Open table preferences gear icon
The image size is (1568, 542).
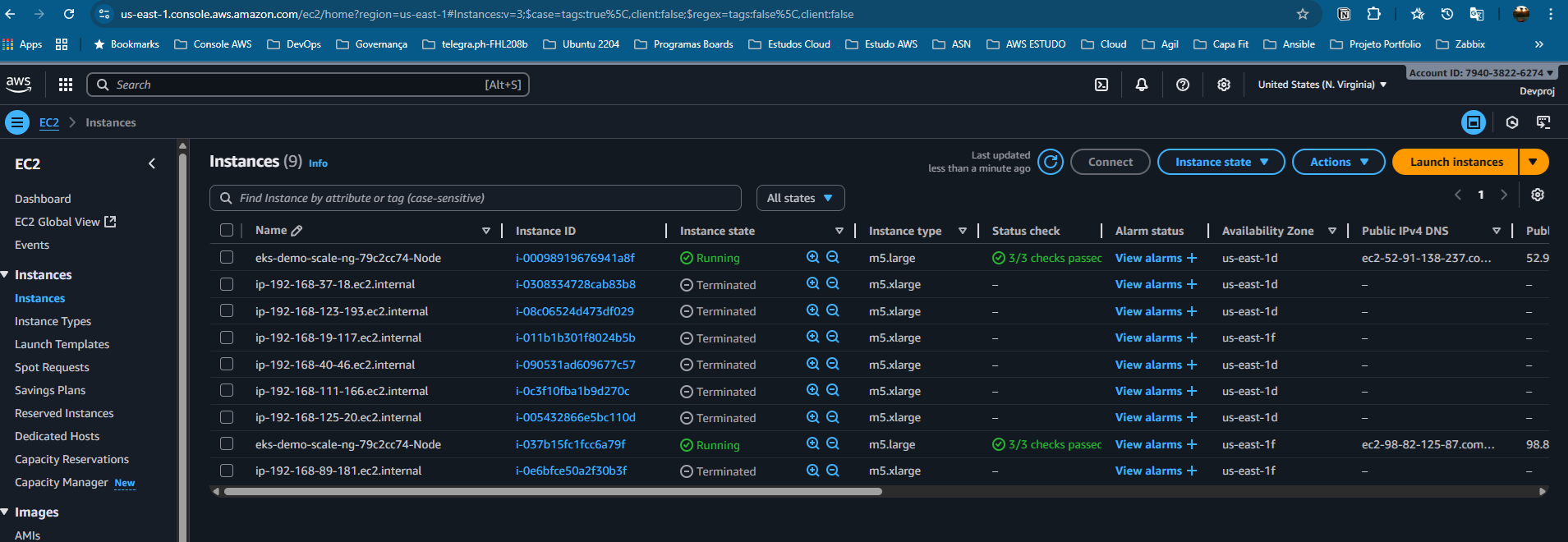(1538, 195)
